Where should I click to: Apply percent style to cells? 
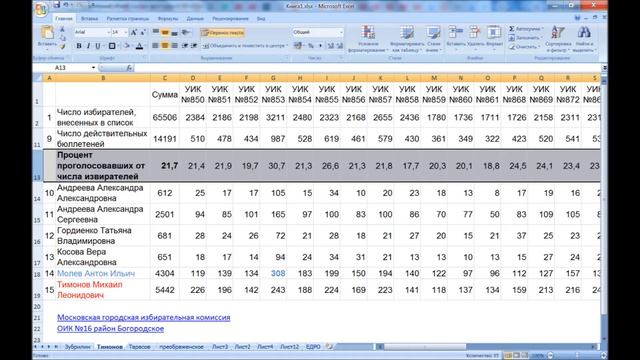point(311,46)
